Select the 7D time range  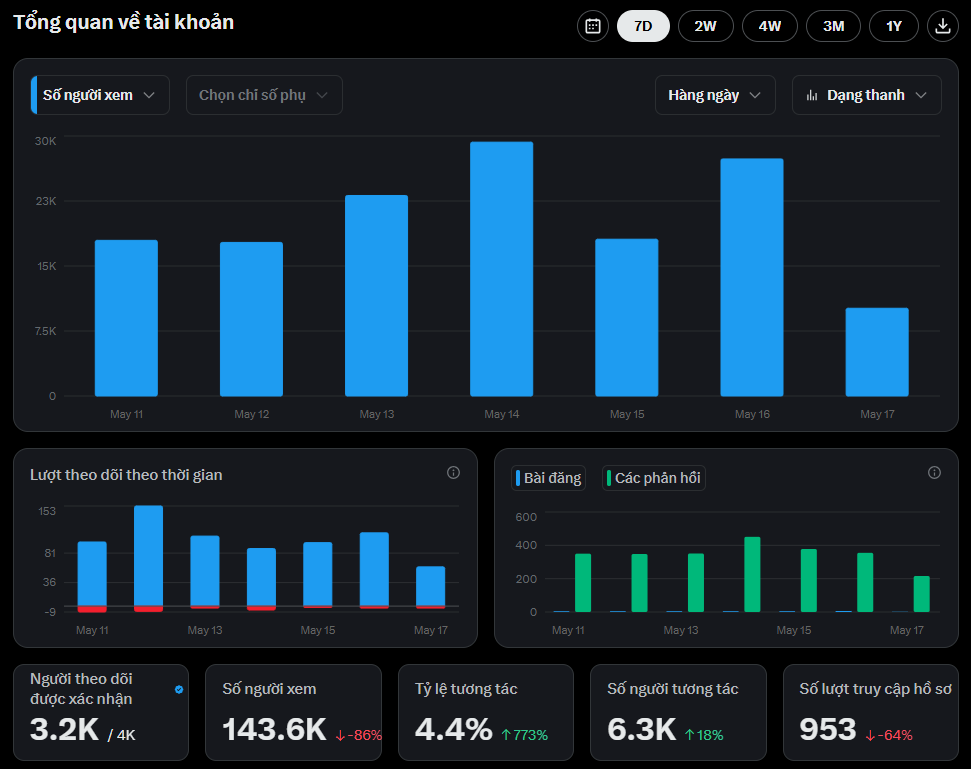click(x=643, y=26)
